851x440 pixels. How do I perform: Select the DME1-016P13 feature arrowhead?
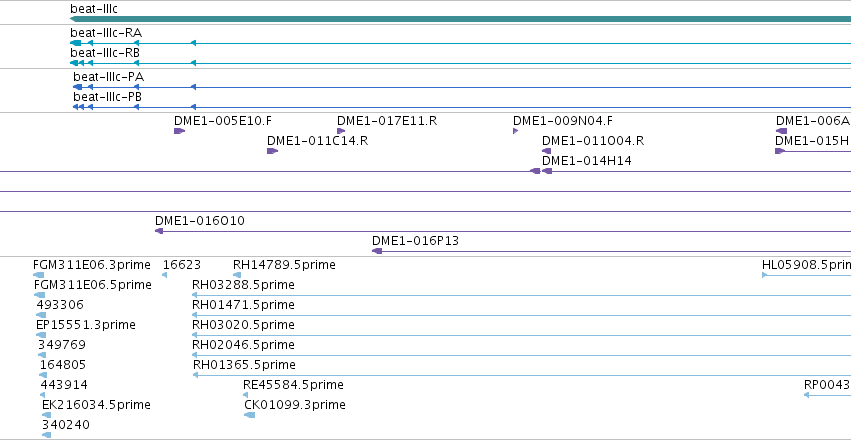click(x=377, y=251)
